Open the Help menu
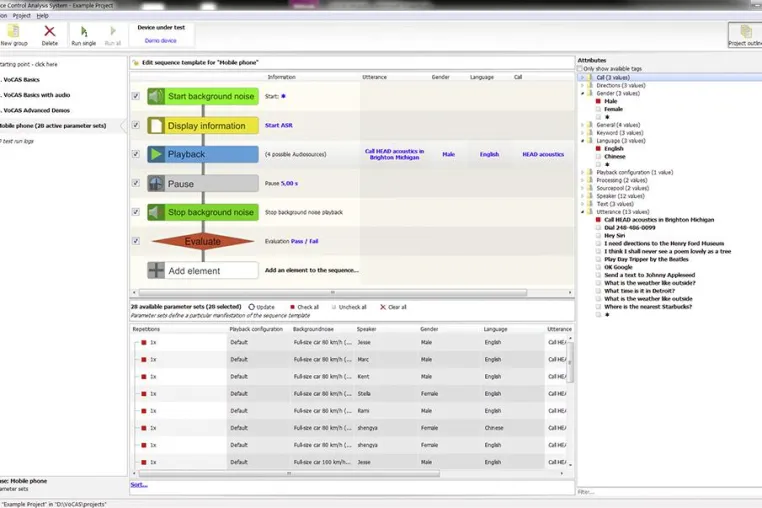 click(43, 16)
